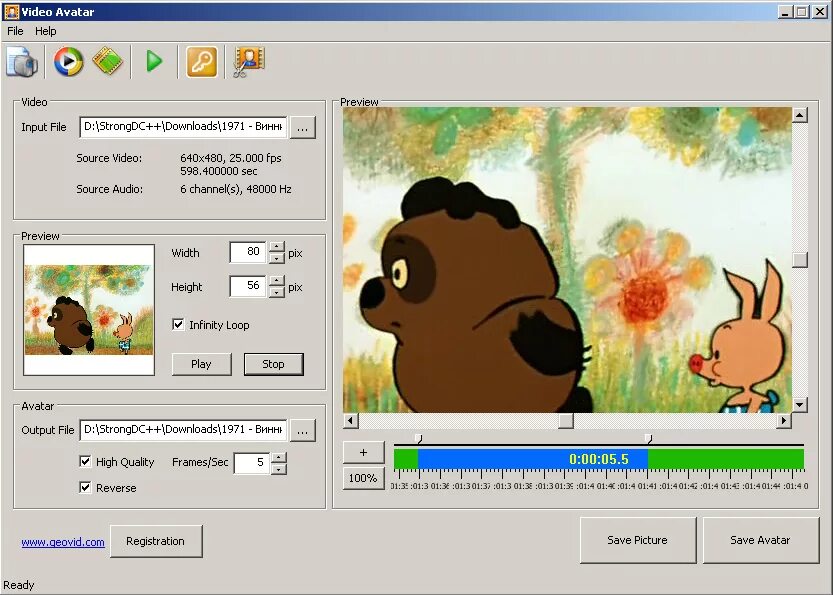Screen dimensions: 833x595
Task: Click the blue selected range on timeline
Action: click(532, 459)
